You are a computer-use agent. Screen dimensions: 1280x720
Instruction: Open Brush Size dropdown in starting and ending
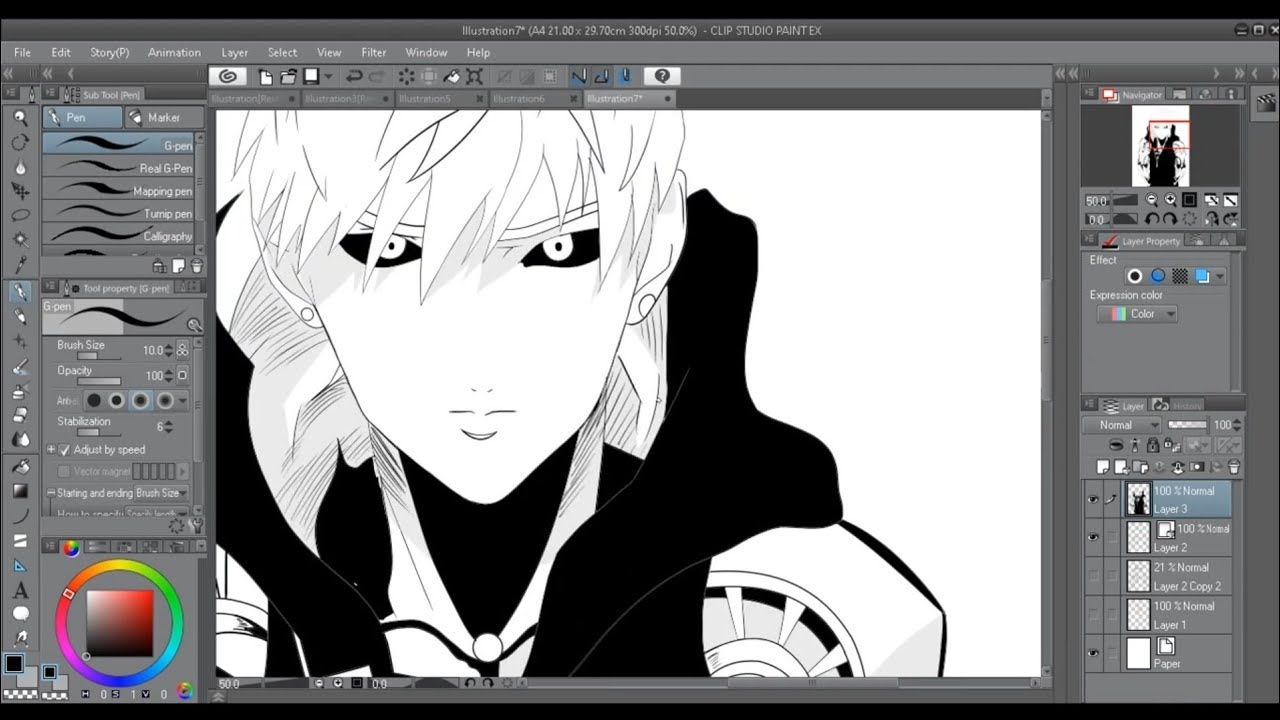pyautogui.click(x=161, y=493)
